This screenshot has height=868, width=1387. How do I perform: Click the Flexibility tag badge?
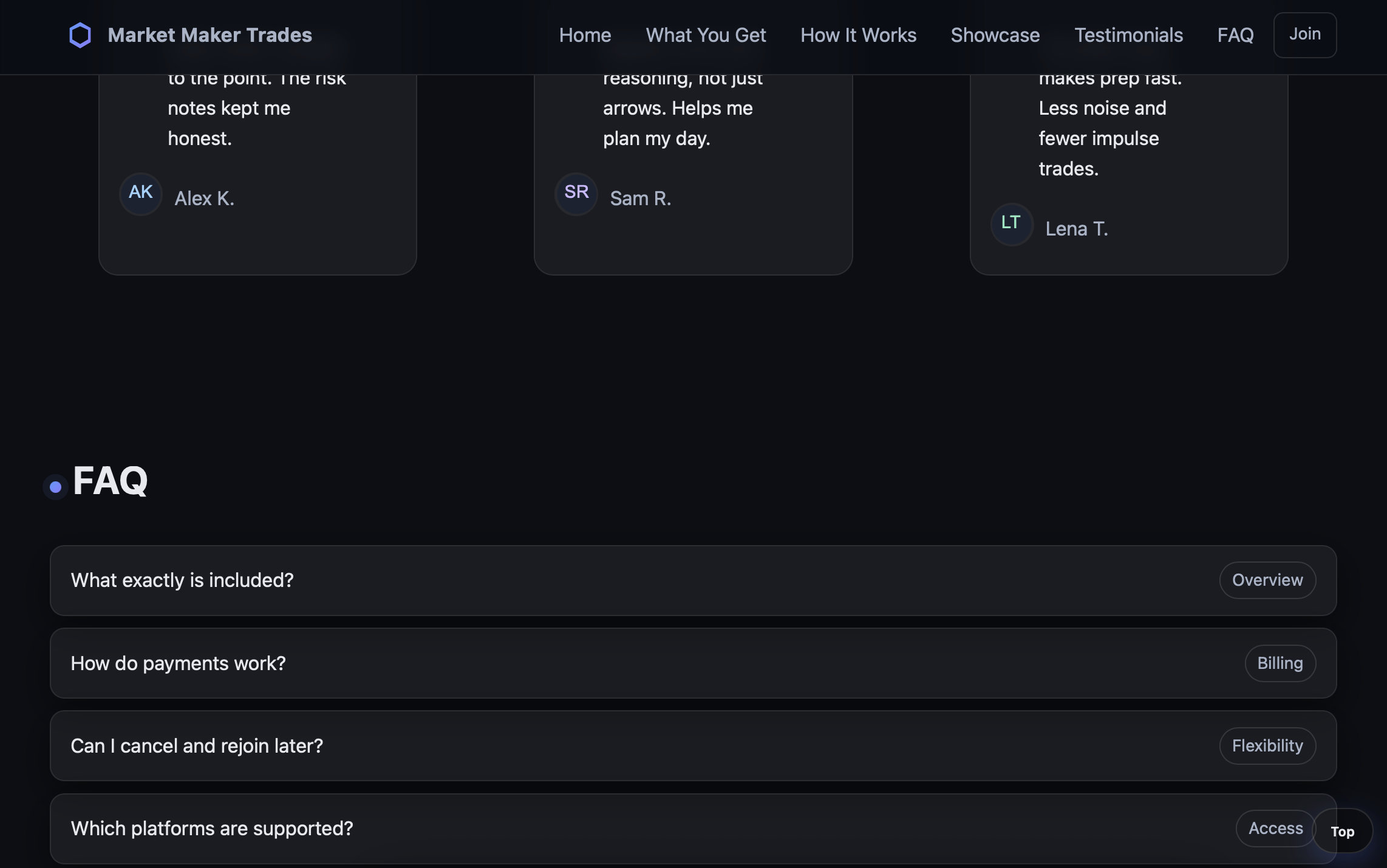[x=1267, y=746]
